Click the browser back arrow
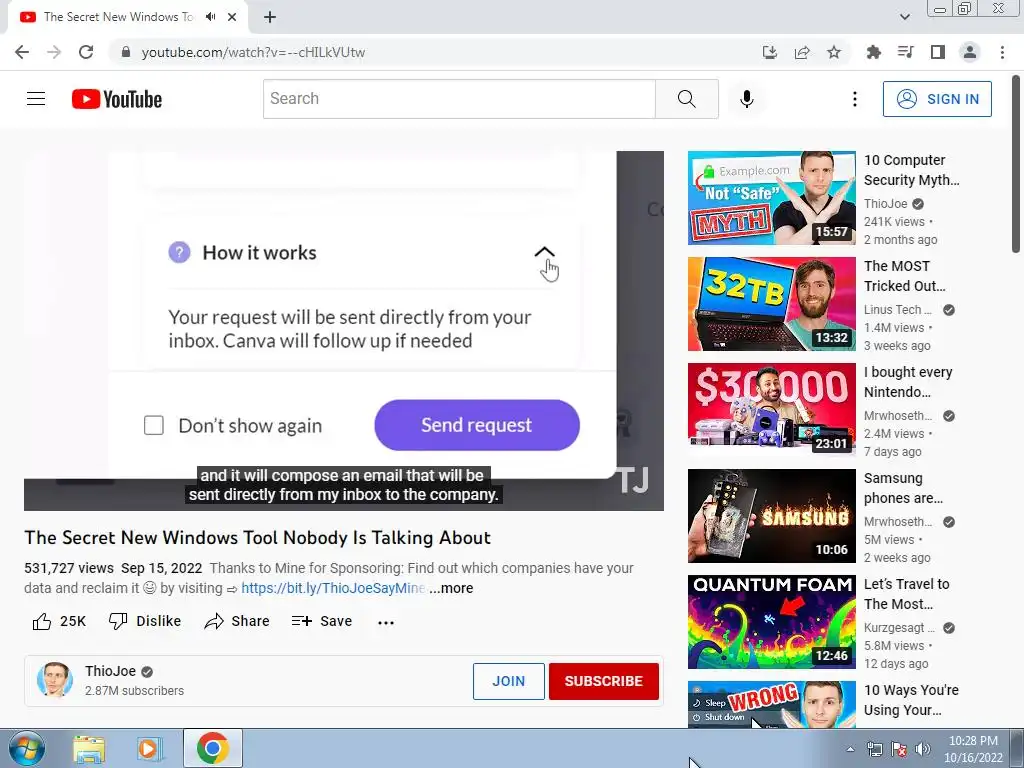The width and height of the screenshot is (1024, 768). coord(22,52)
